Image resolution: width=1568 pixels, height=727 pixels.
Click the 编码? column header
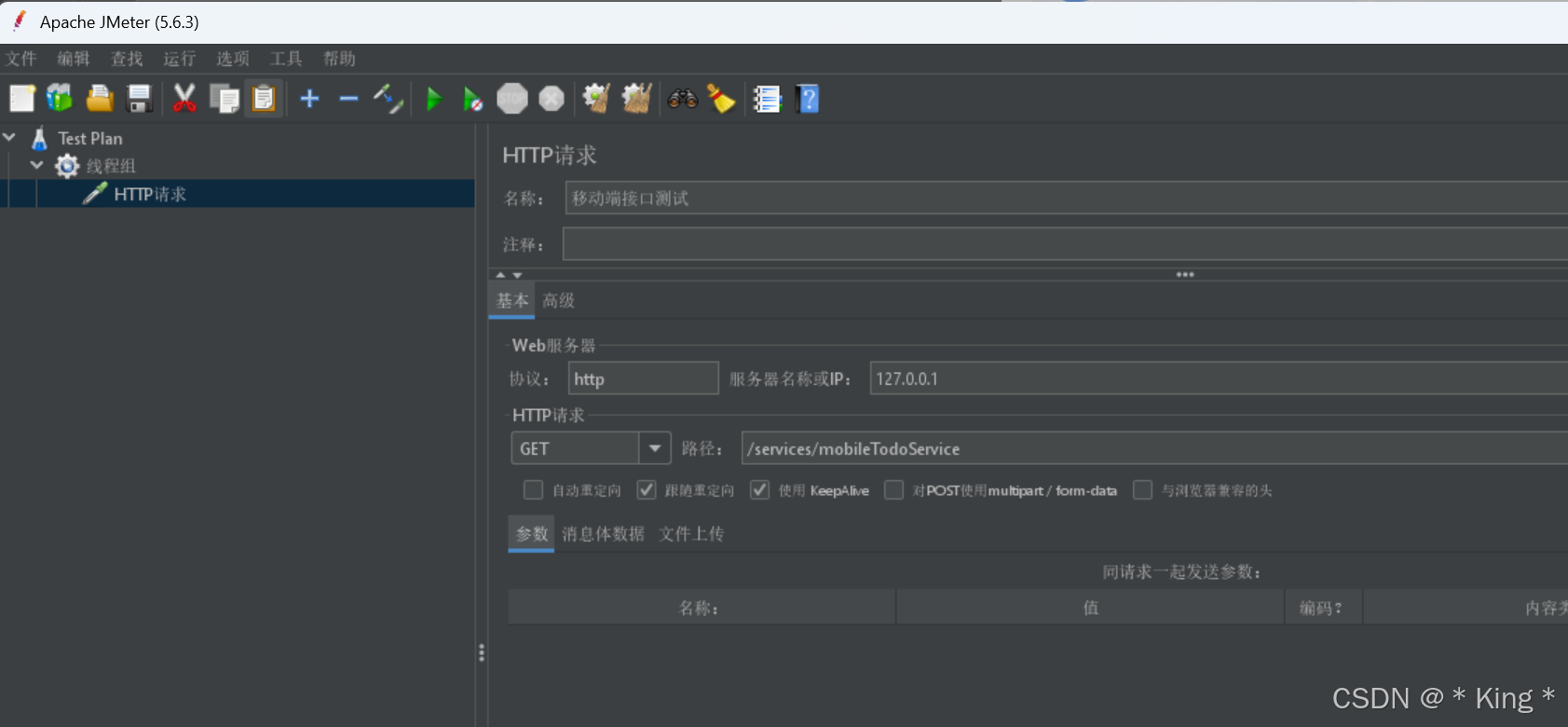[1323, 607]
